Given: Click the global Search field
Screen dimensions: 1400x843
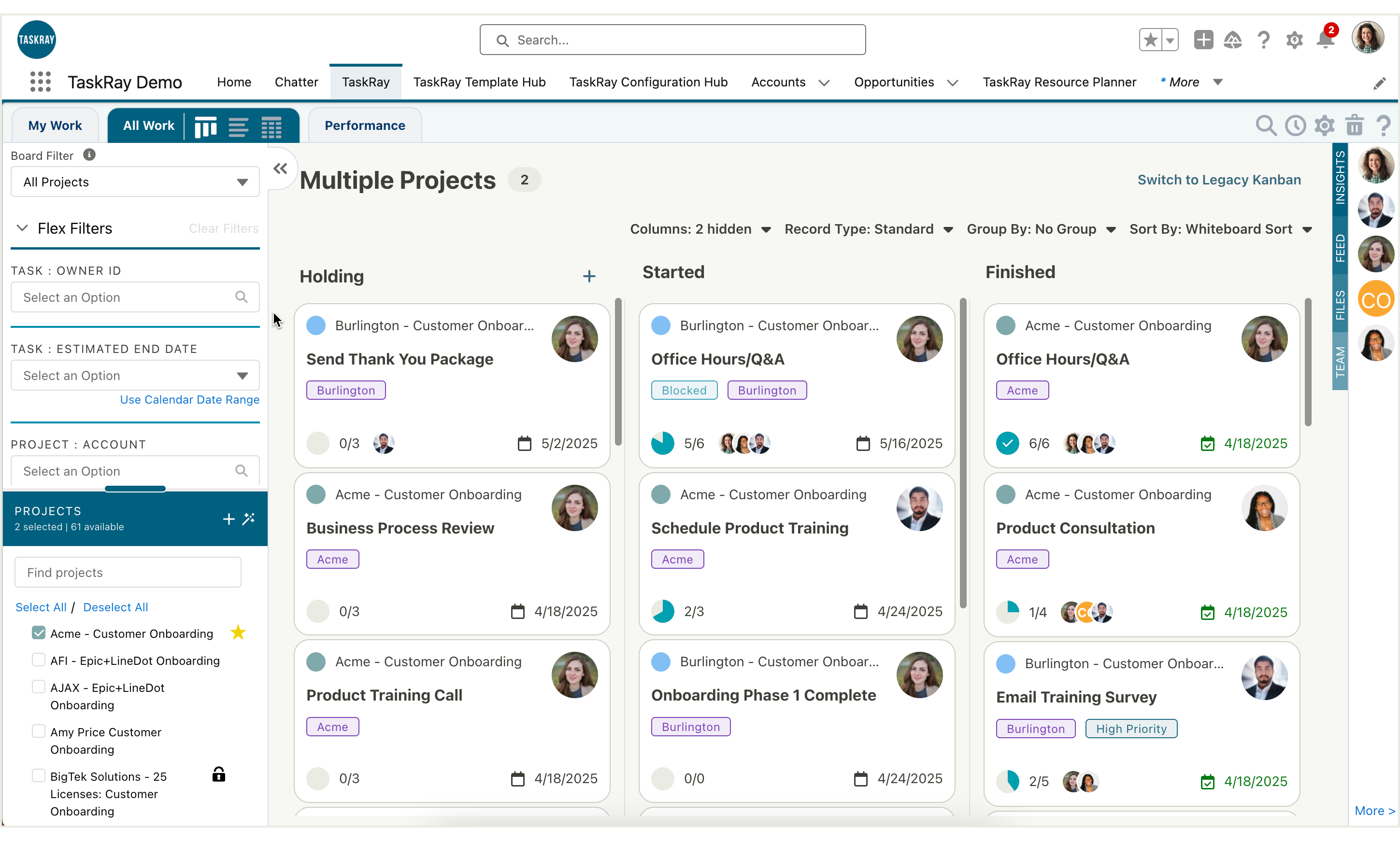Looking at the screenshot, I should click(672, 40).
